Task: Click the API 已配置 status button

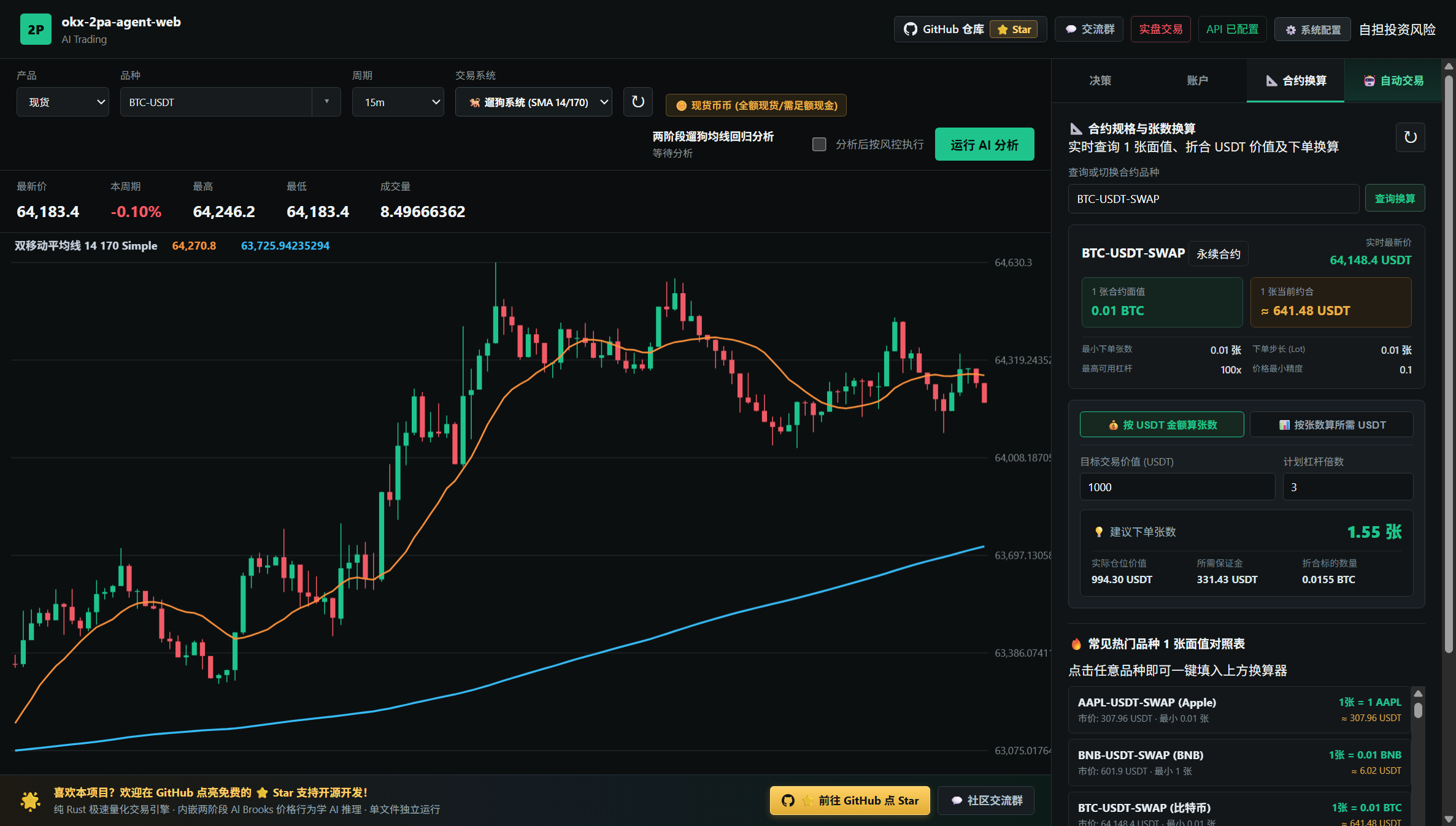Action: pos(1232,29)
